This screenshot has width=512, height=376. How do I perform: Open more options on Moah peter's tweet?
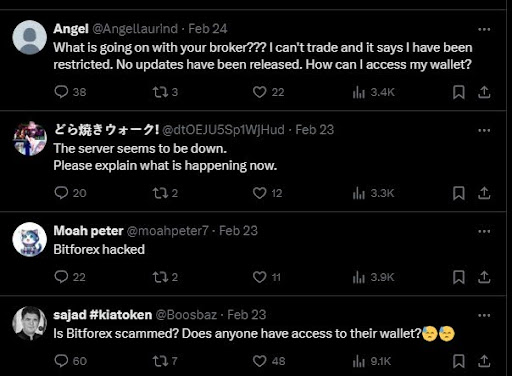(484, 231)
